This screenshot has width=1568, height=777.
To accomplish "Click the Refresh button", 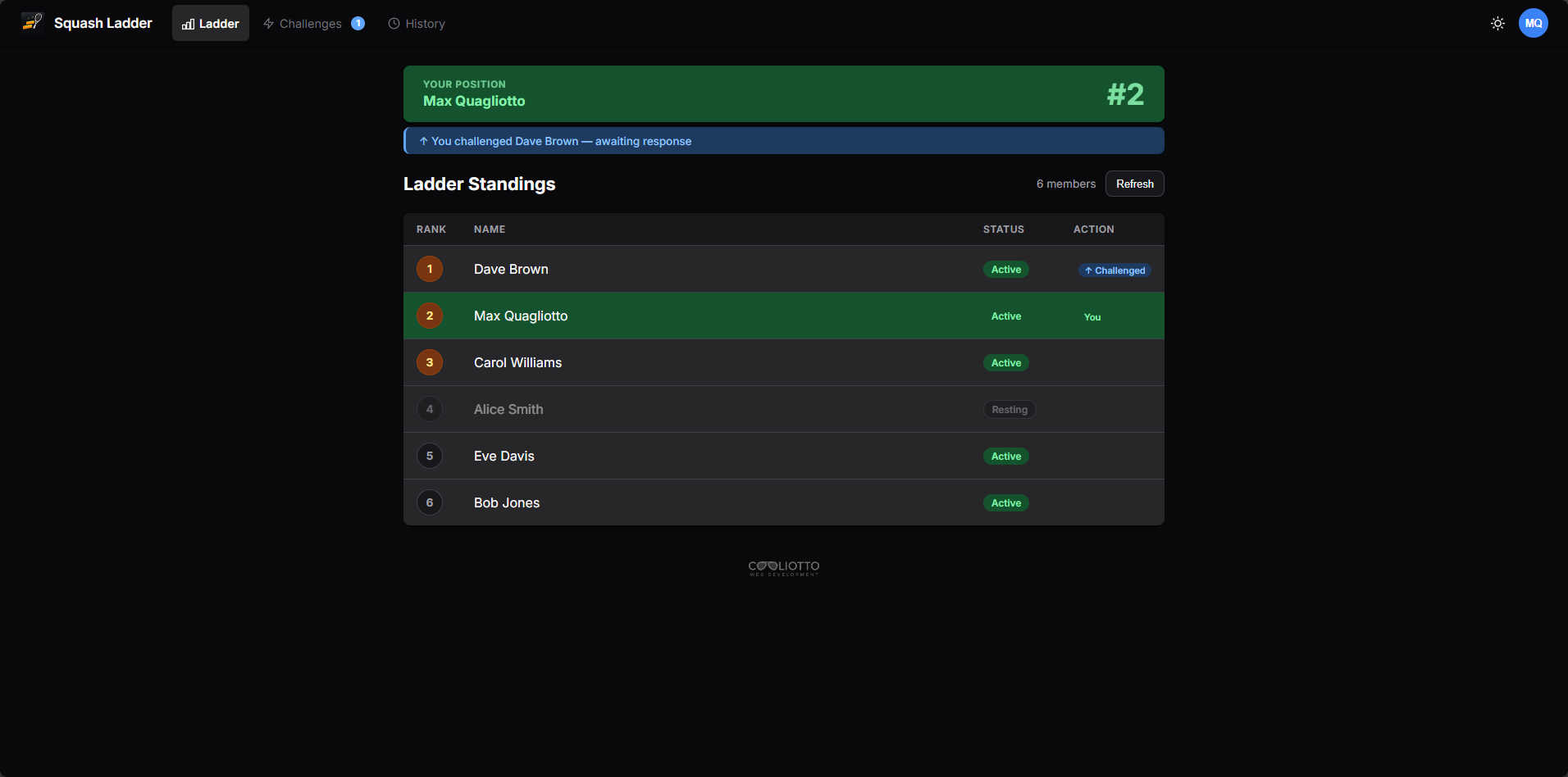I will click(1135, 184).
